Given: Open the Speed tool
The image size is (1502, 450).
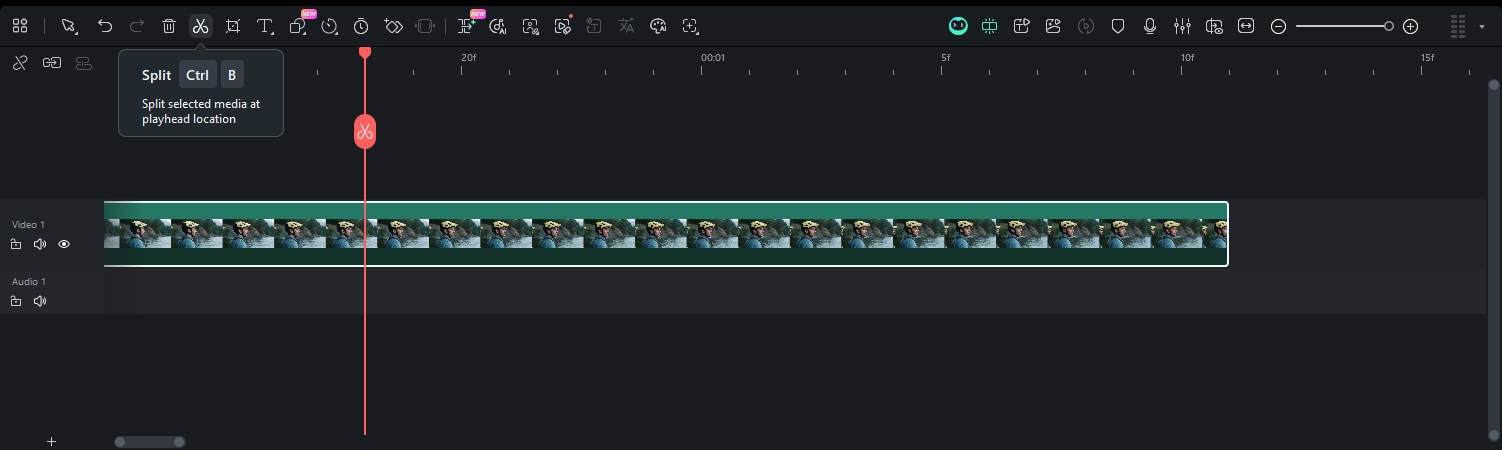Looking at the screenshot, I should tap(329, 26).
